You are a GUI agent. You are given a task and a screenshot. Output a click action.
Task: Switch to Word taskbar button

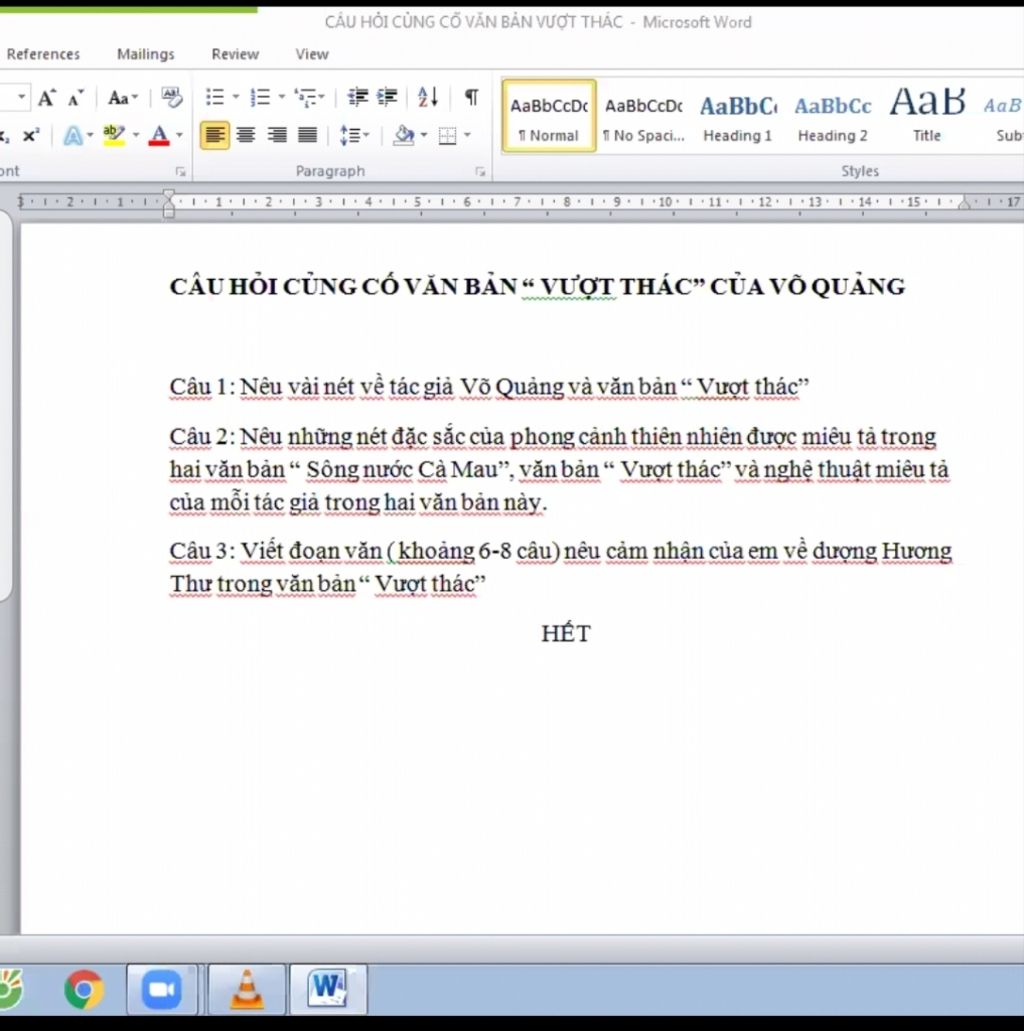coord(328,989)
